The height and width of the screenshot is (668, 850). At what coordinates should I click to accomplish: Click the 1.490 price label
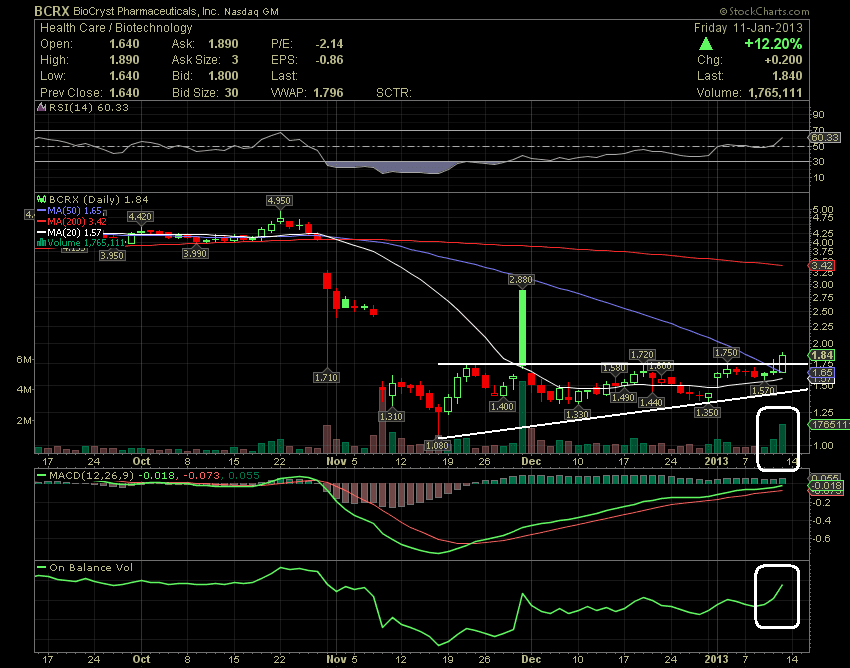[x=623, y=397]
